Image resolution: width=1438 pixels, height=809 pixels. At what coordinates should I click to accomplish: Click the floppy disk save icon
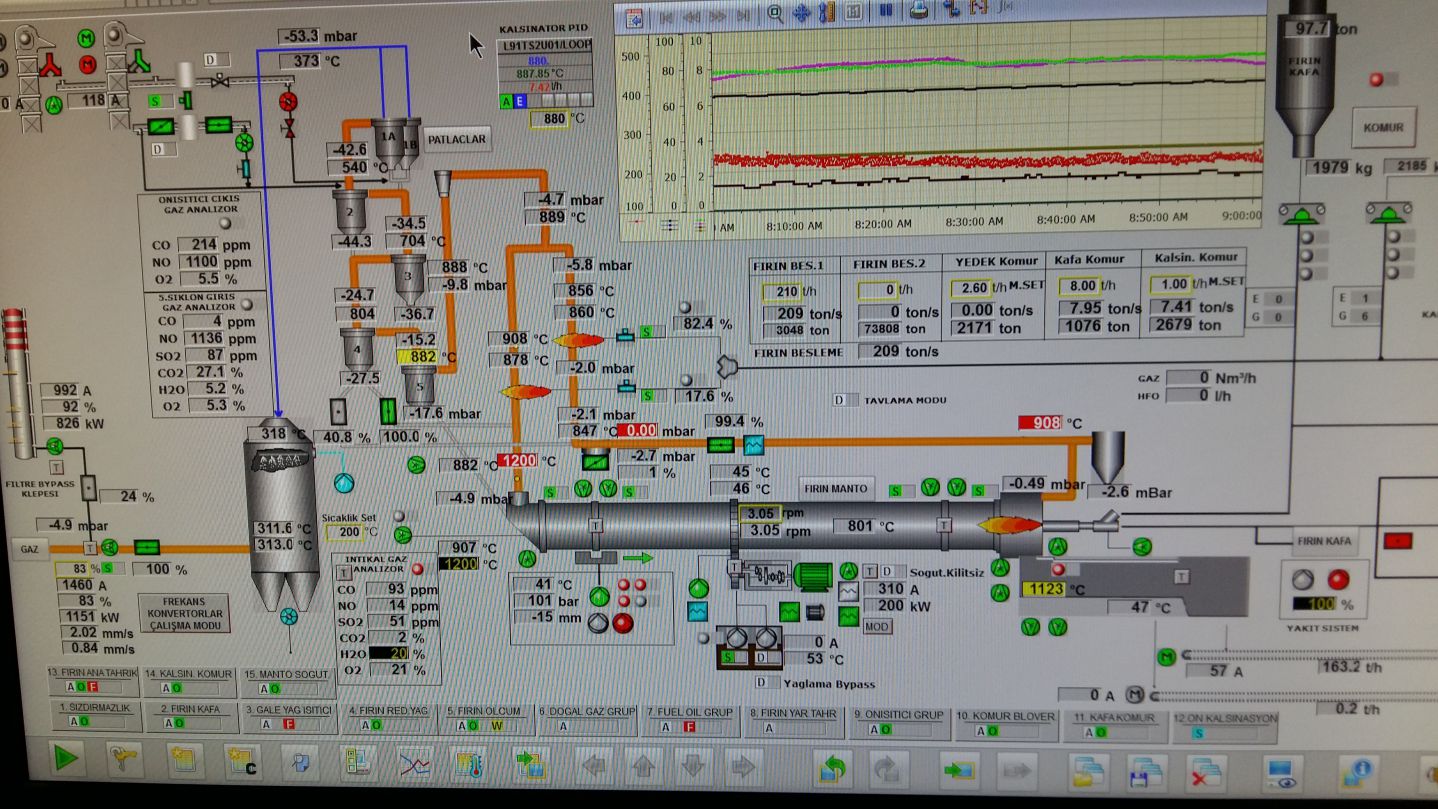(1146, 771)
